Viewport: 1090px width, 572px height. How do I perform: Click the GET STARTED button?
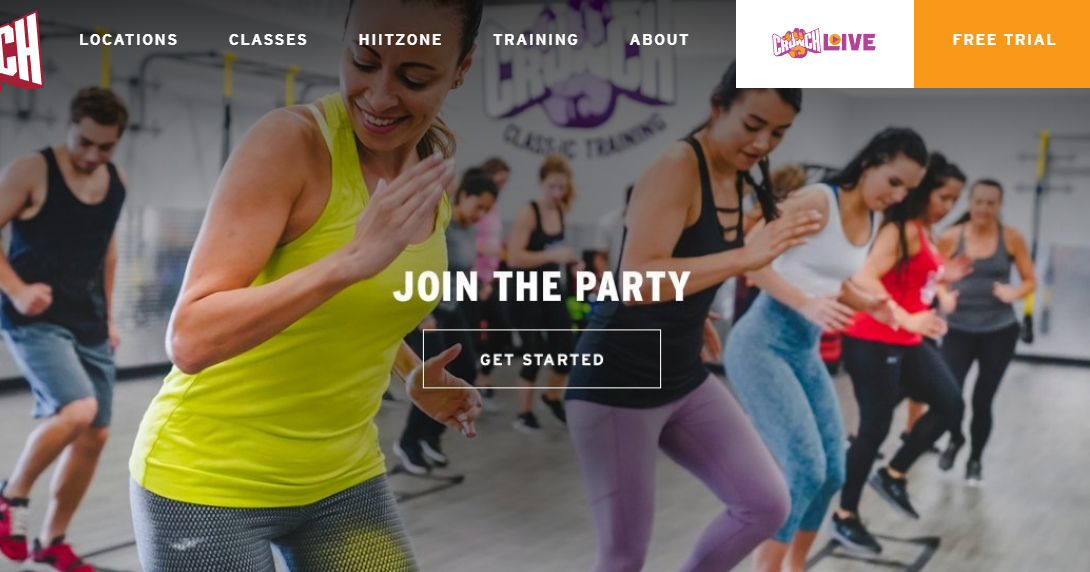(x=542, y=359)
